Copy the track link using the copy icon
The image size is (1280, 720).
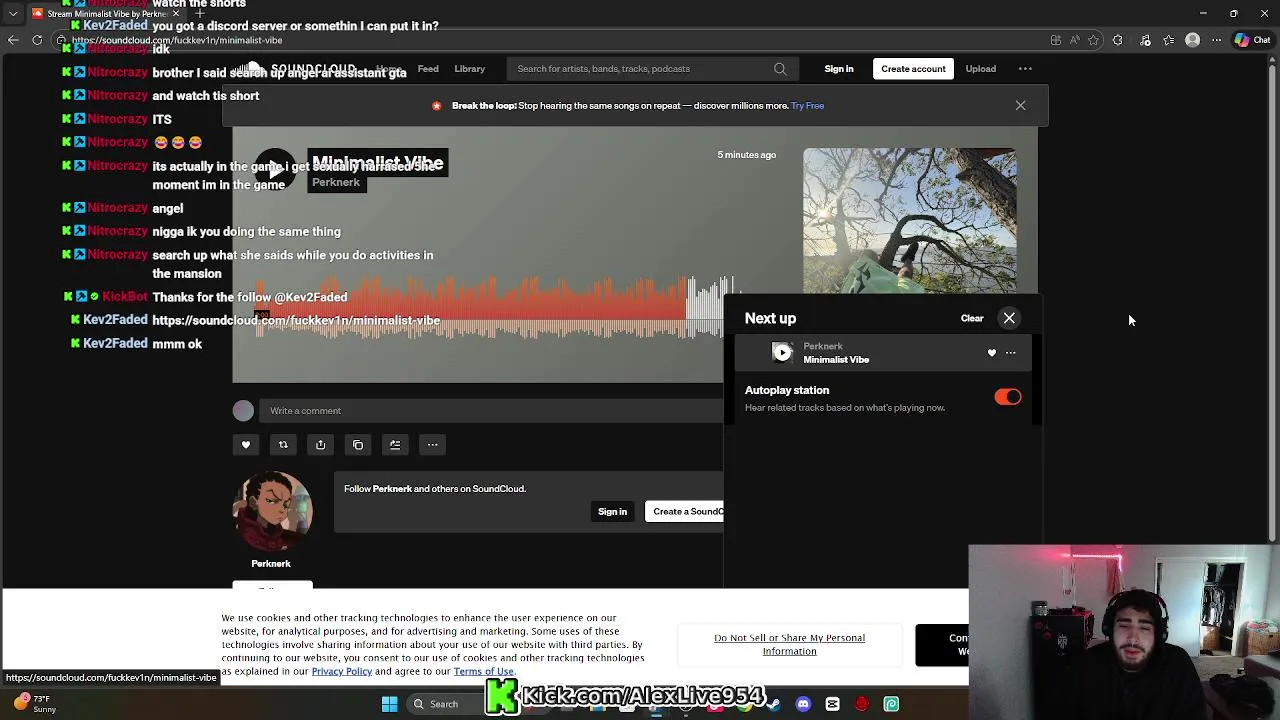coord(358,445)
